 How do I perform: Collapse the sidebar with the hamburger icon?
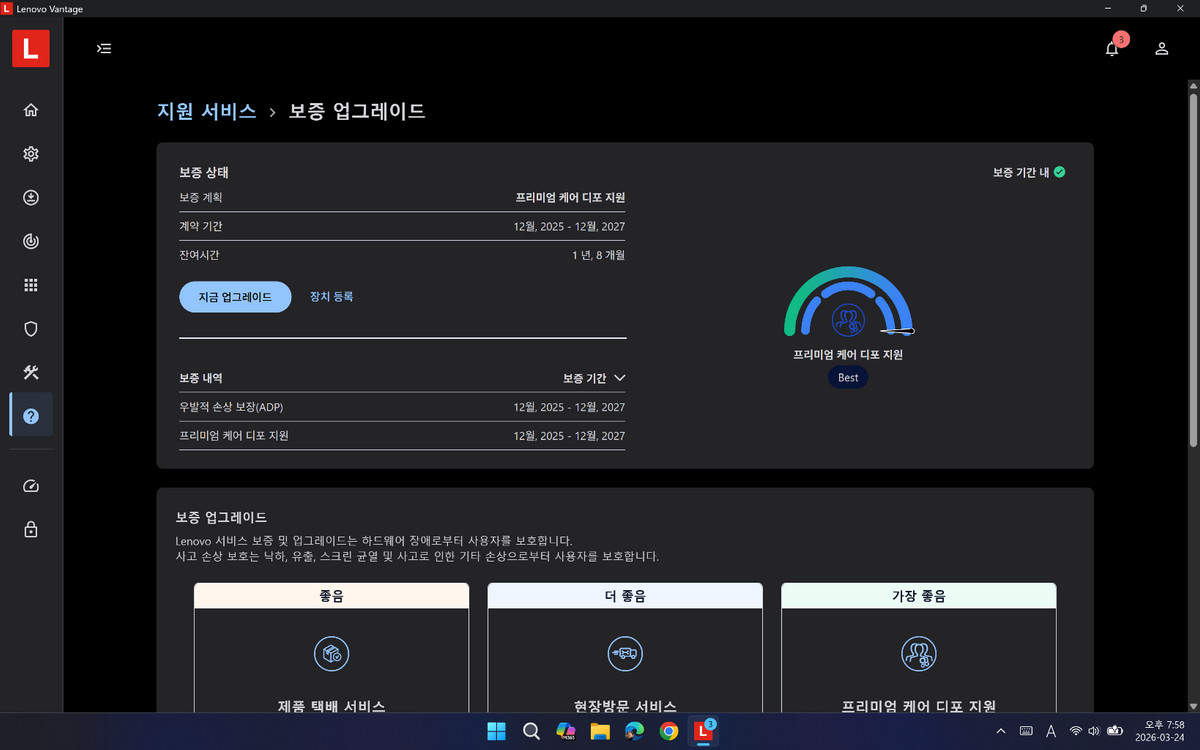[103, 47]
